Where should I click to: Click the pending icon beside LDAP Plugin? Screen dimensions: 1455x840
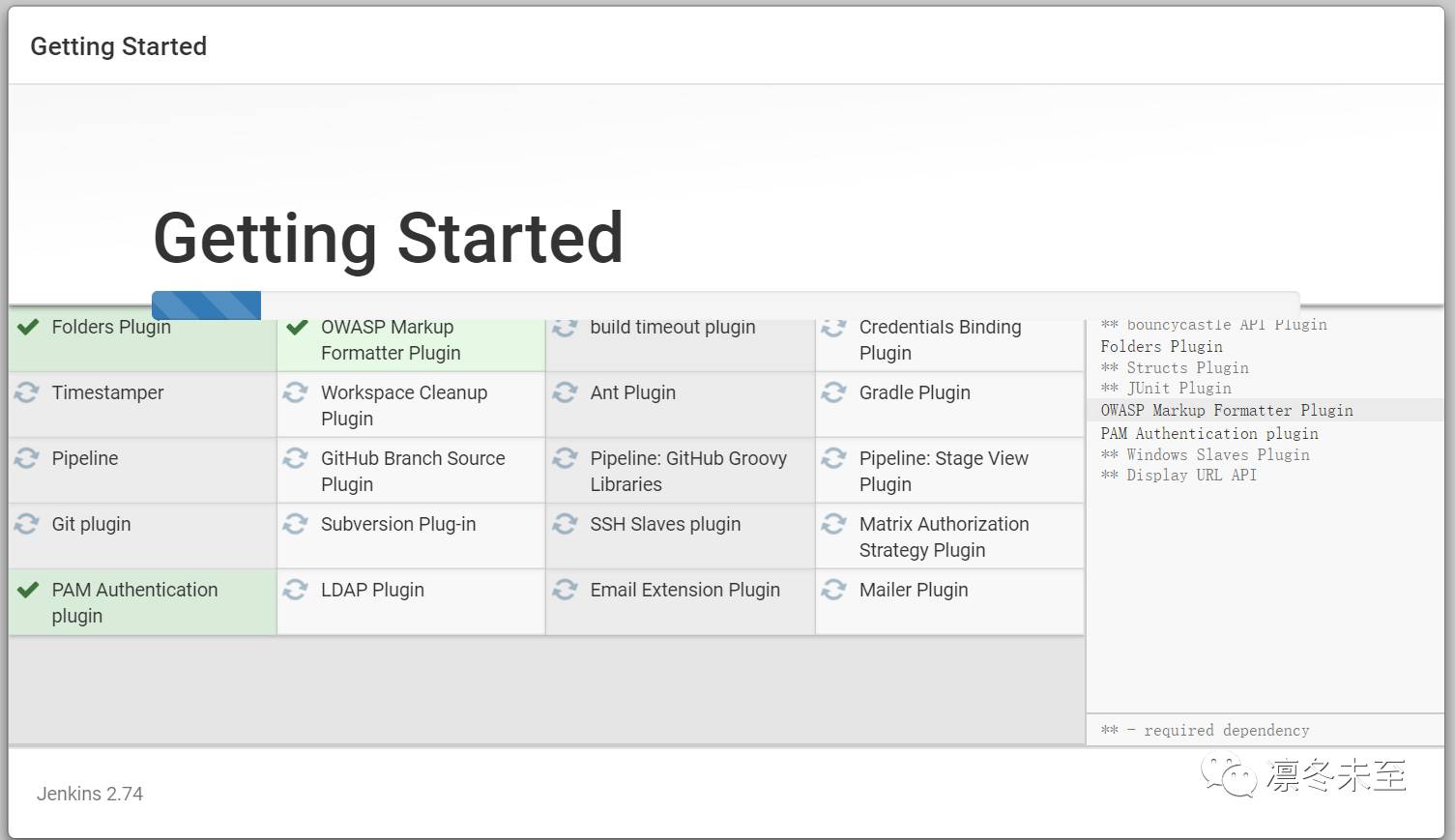coord(296,590)
